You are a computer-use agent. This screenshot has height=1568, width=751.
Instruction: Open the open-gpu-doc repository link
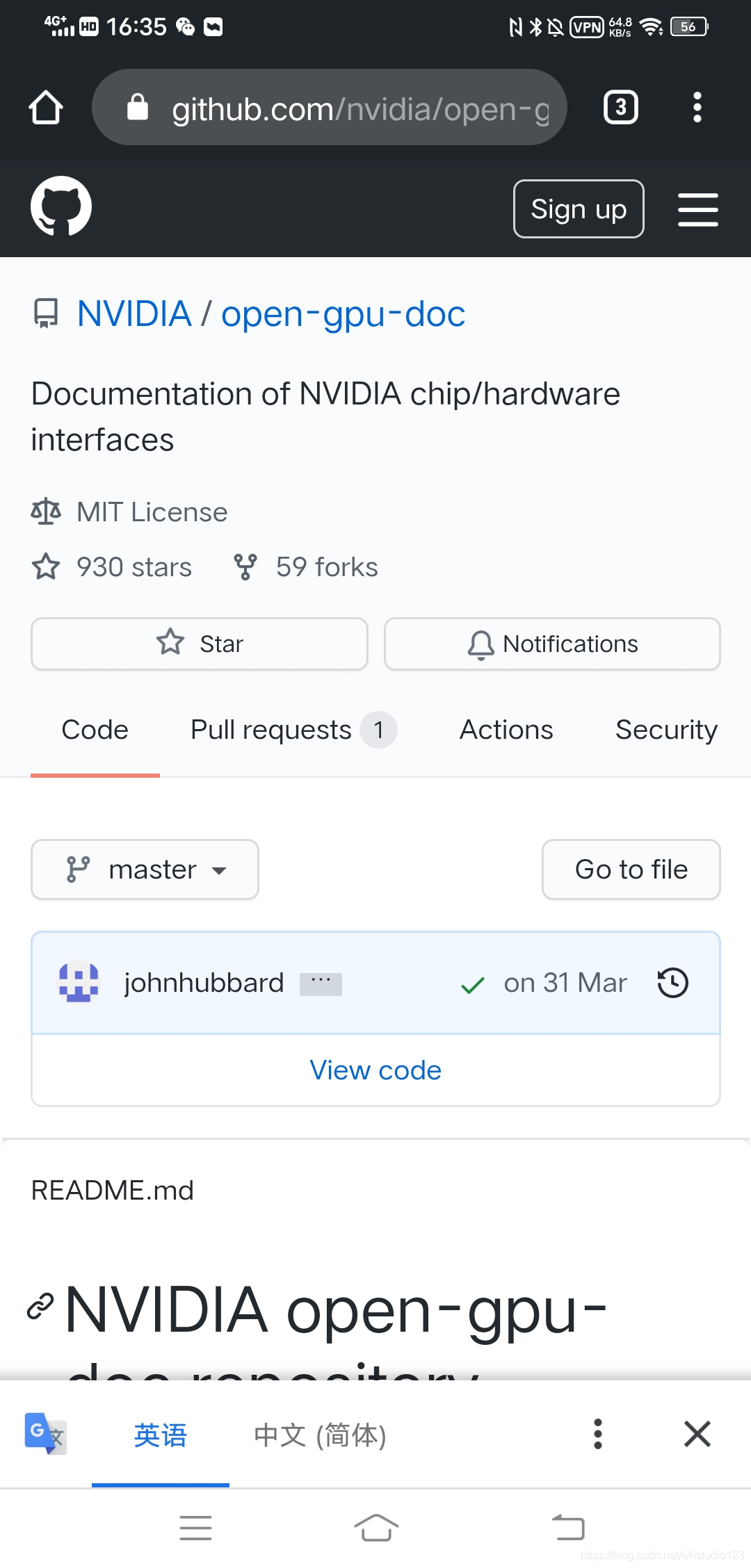click(x=344, y=315)
